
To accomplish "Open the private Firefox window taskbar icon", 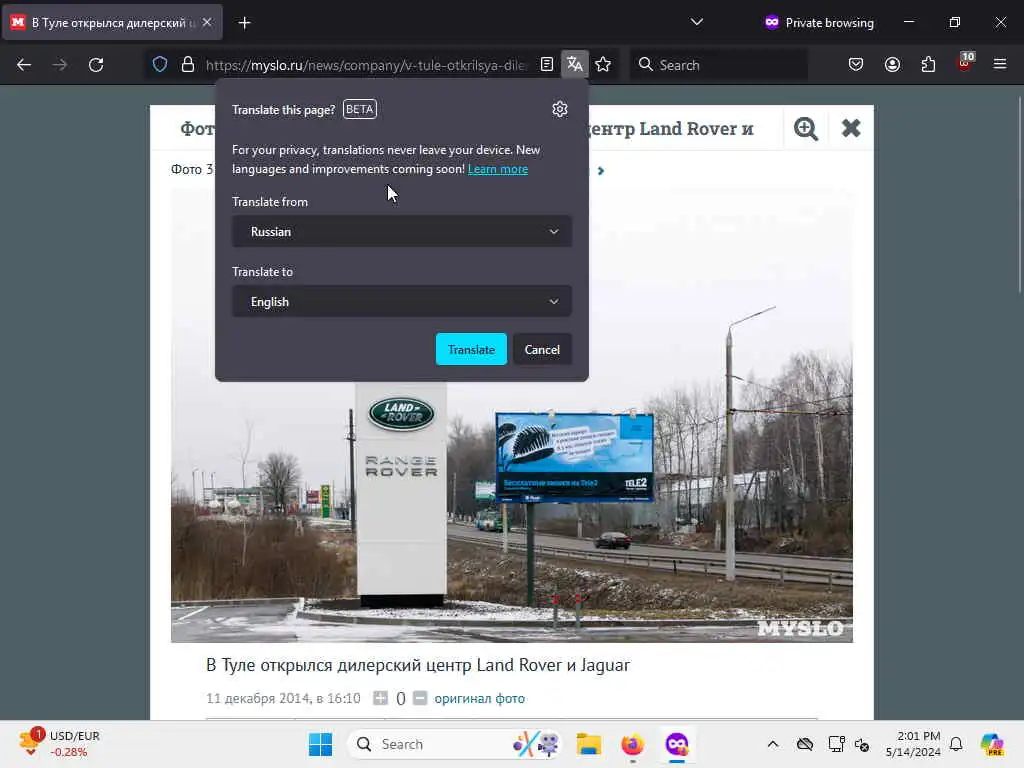I will 677,744.
